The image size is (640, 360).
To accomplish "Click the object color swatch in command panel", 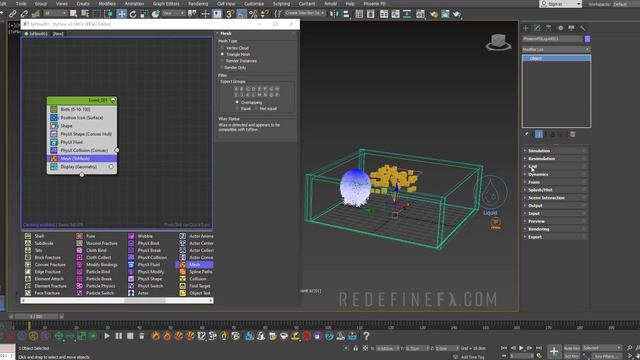I will [x=587, y=39].
